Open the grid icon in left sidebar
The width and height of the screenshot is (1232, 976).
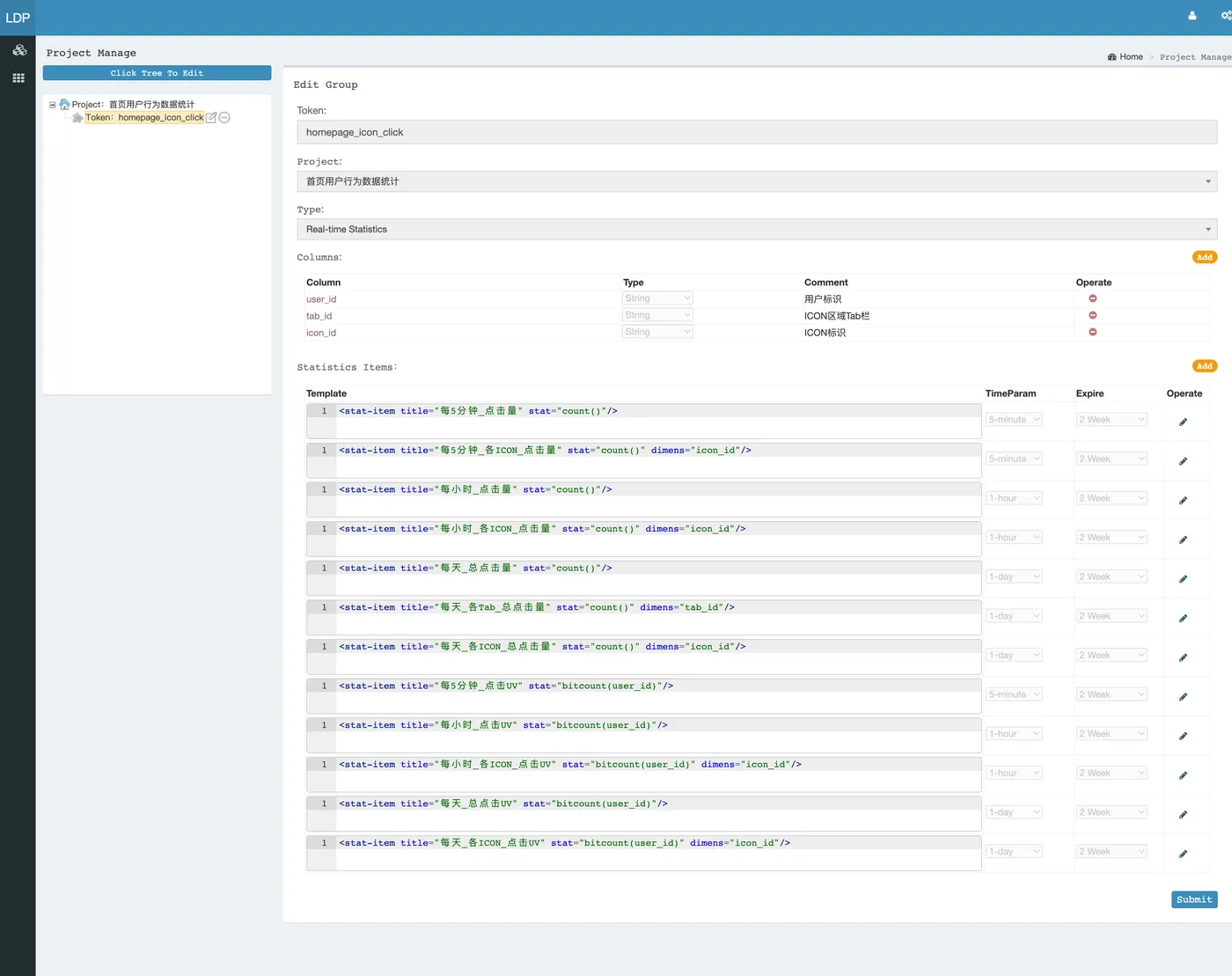tap(18, 78)
